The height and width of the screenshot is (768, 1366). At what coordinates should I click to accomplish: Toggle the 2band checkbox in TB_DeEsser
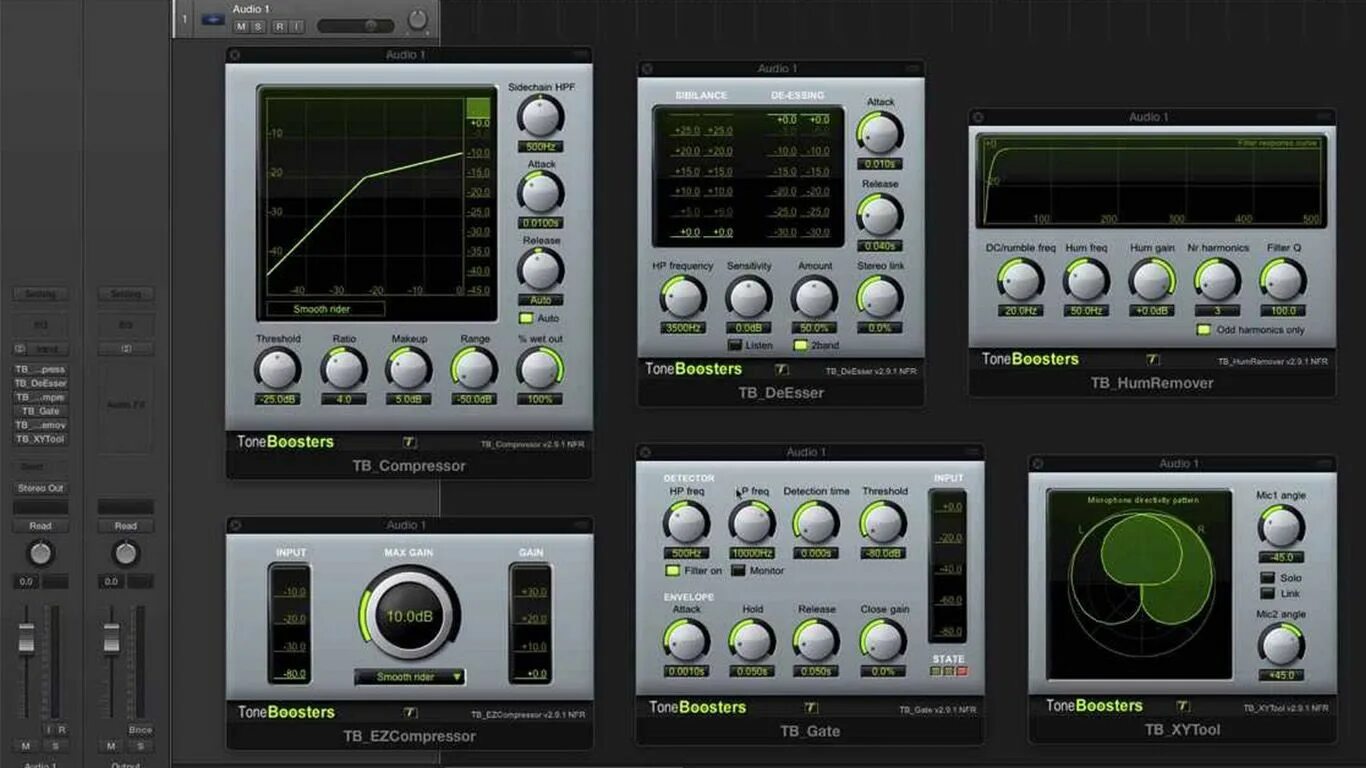(800, 345)
